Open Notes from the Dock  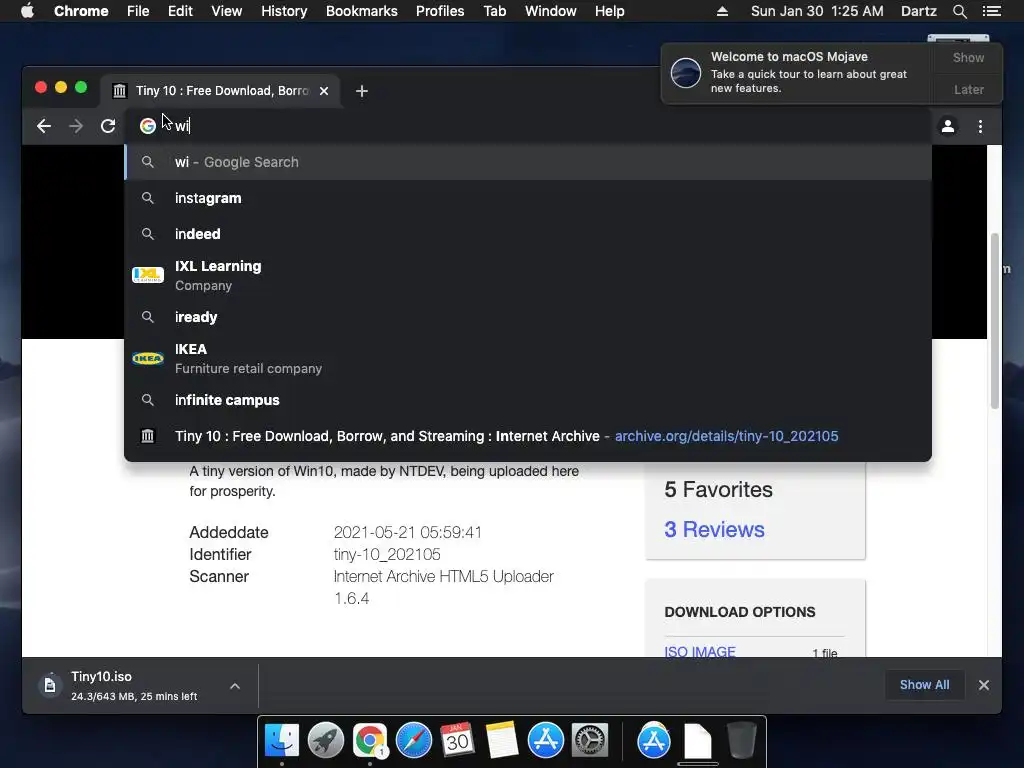501,740
